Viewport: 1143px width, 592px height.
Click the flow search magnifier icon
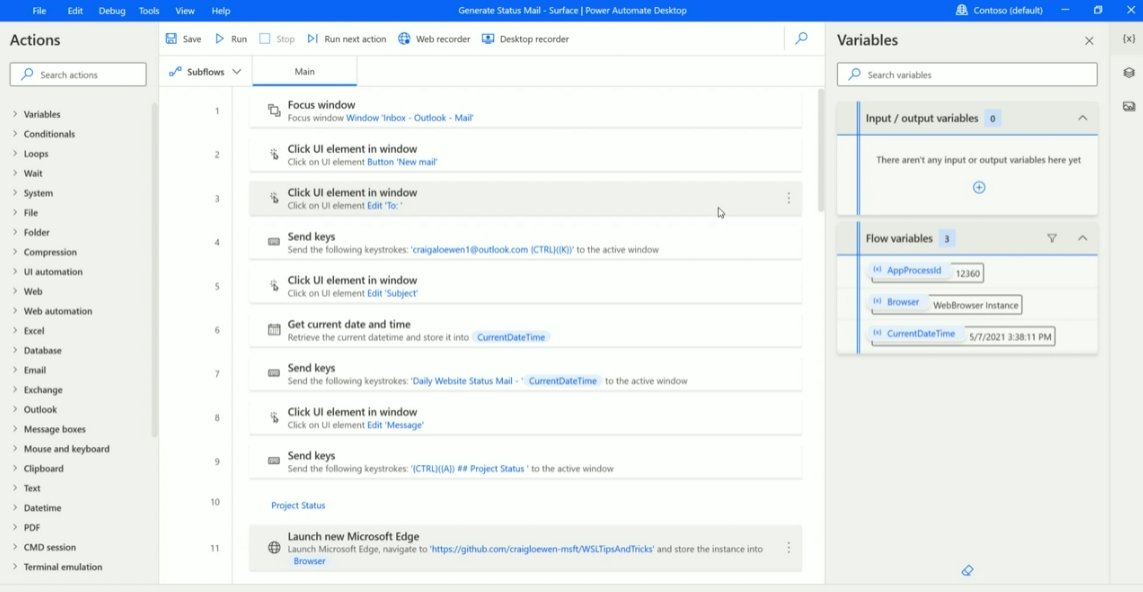click(801, 38)
